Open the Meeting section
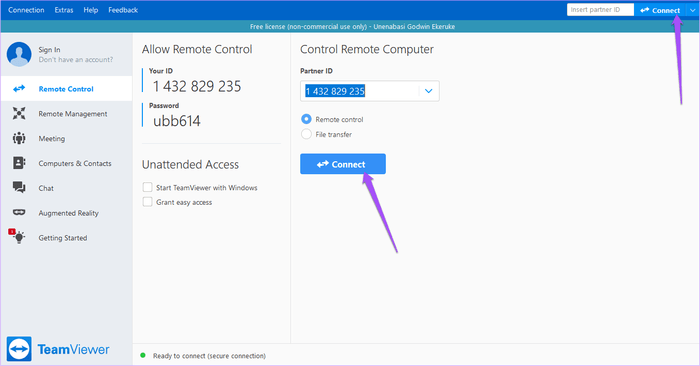 point(67,138)
